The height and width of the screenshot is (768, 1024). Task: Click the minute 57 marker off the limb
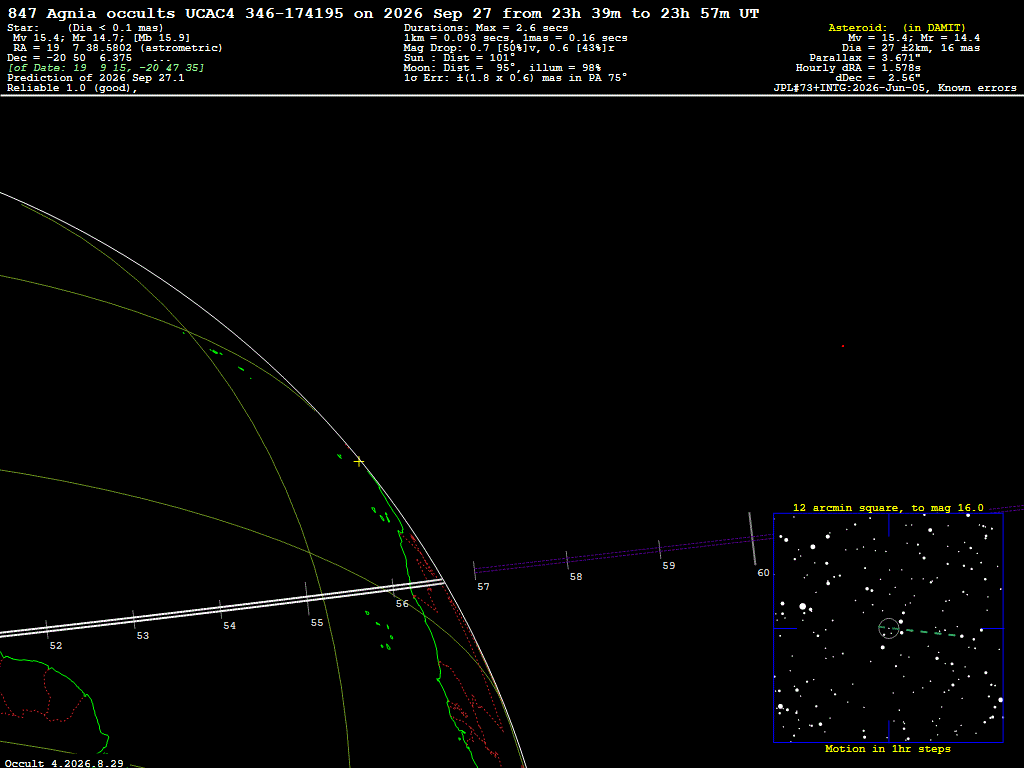coord(475,570)
